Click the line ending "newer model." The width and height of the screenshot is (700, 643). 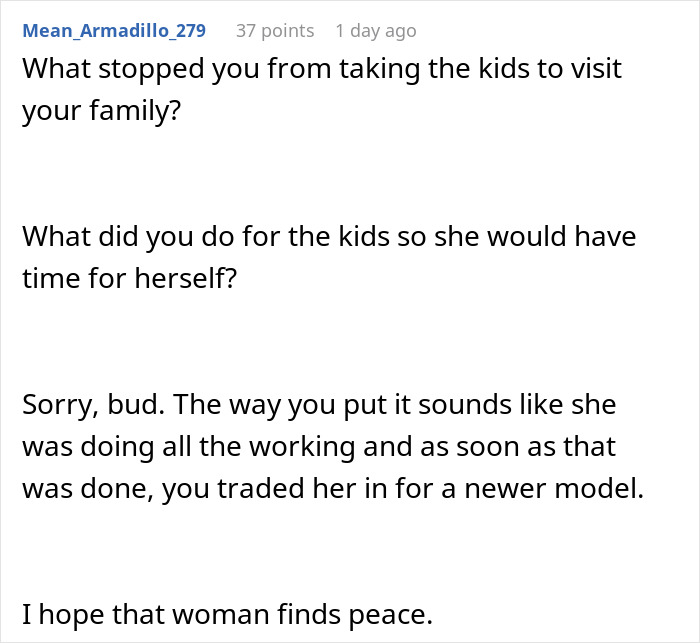(x=331, y=488)
